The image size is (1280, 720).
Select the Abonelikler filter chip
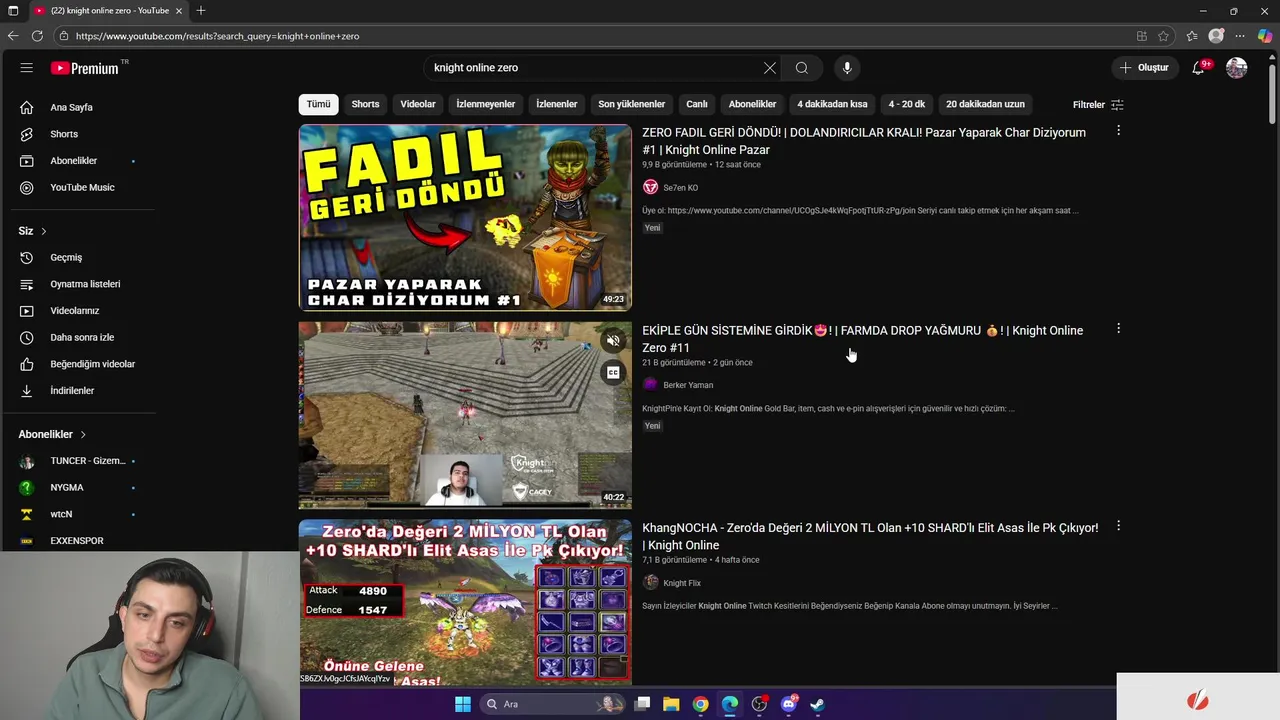click(x=752, y=104)
